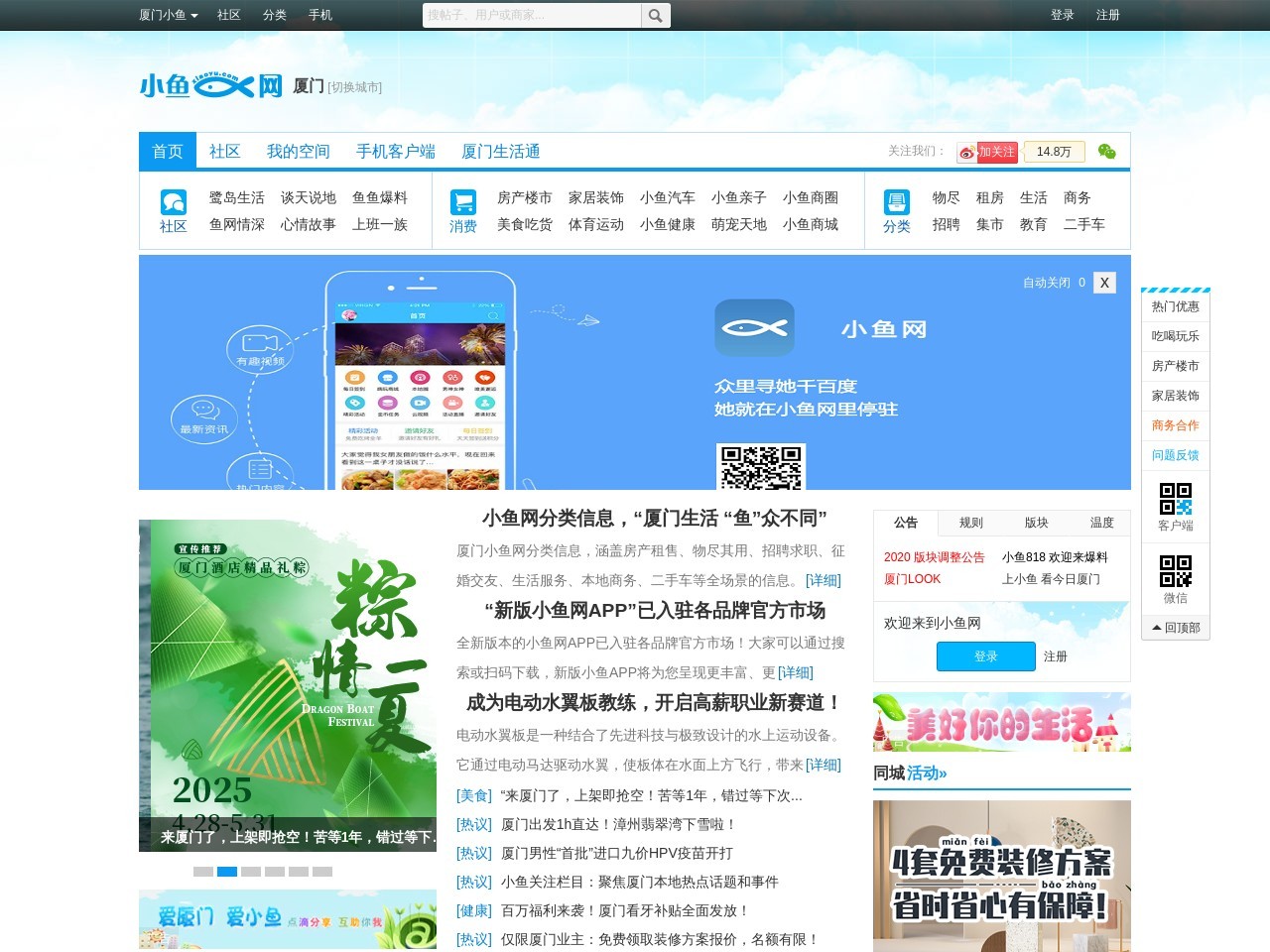
Task: Select the first carousel indicator dot
Action: (203, 872)
